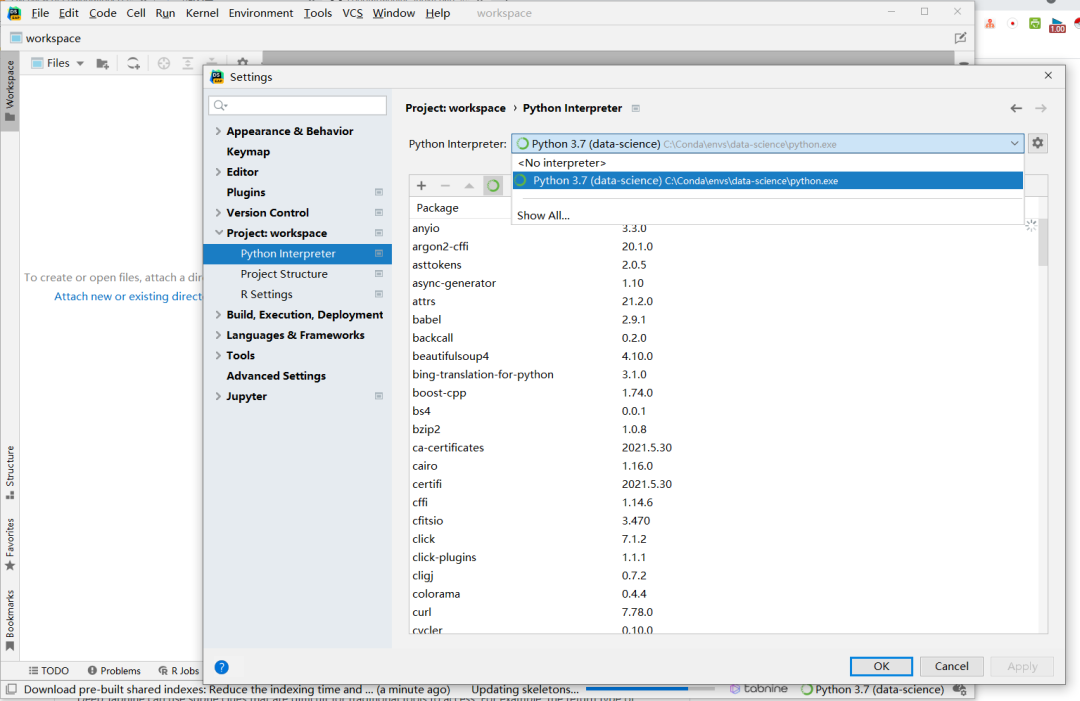
Task: Remove selected package with the minus icon
Action: coord(444,185)
